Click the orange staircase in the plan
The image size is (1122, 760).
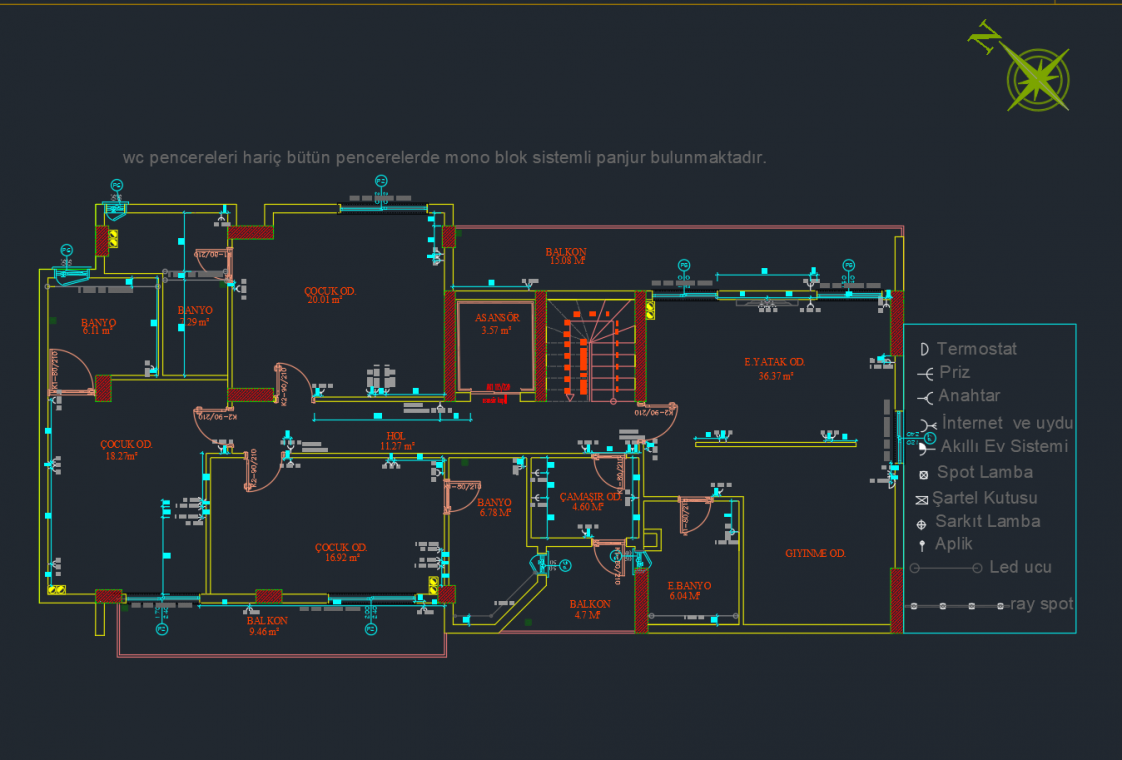point(588,352)
